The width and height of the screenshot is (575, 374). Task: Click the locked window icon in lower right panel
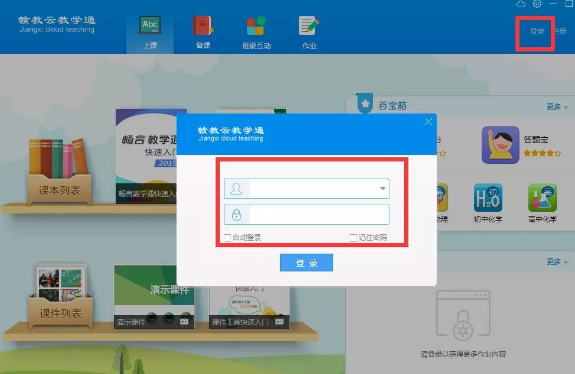click(463, 315)
